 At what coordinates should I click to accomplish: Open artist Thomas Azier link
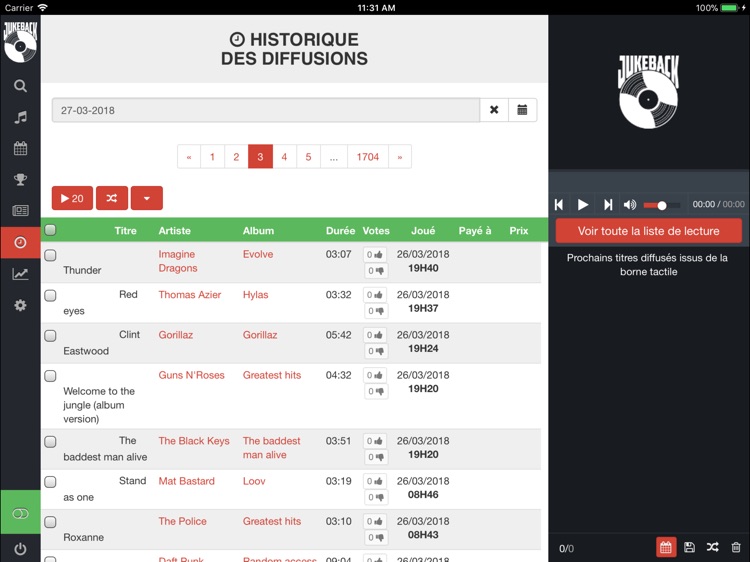(190, 295)
